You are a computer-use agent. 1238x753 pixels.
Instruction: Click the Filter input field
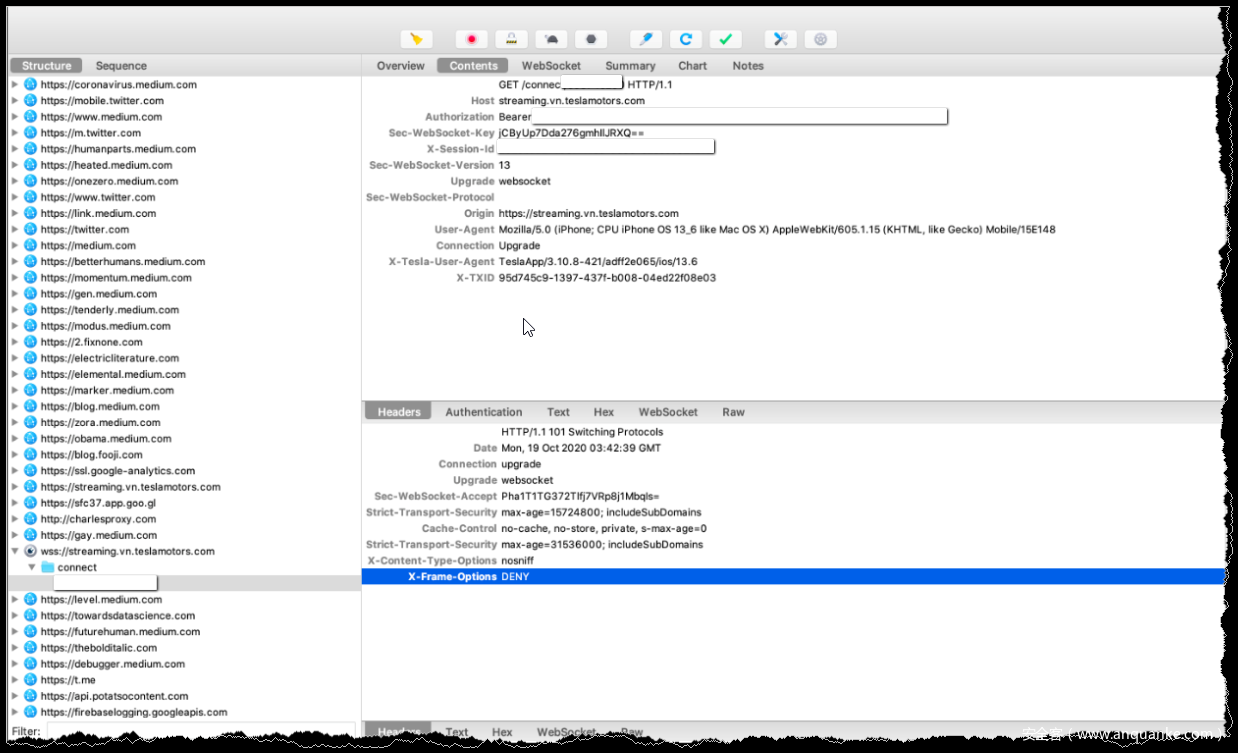pos(200,732)
